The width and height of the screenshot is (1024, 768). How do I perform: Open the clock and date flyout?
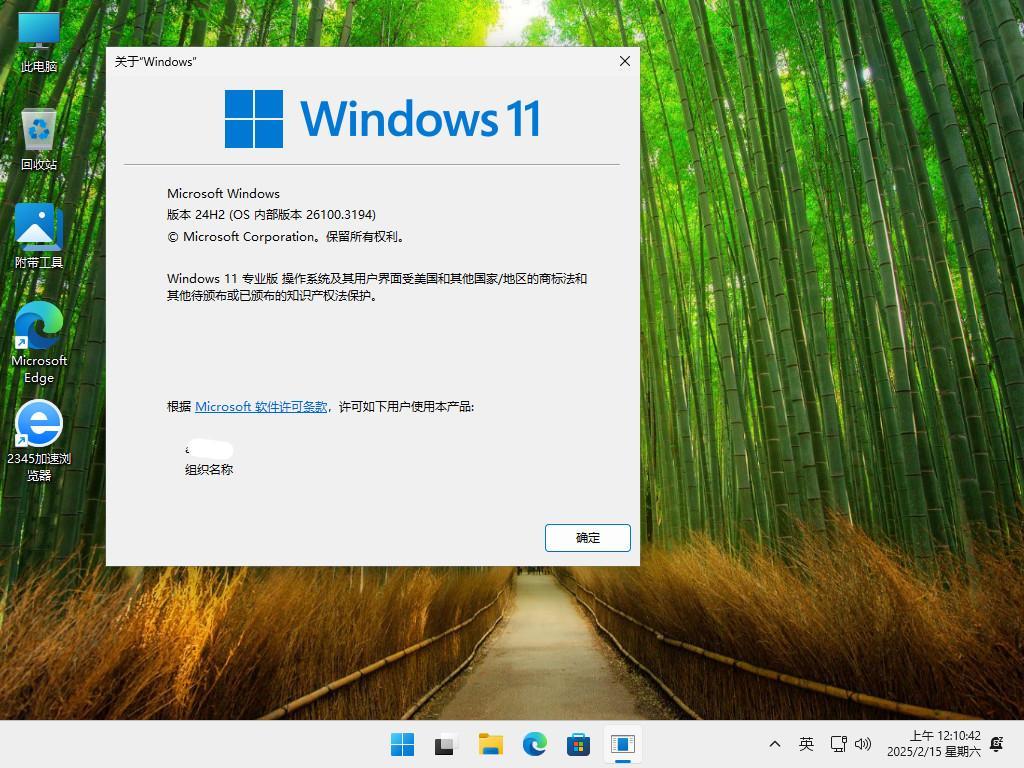coord(933,744)
